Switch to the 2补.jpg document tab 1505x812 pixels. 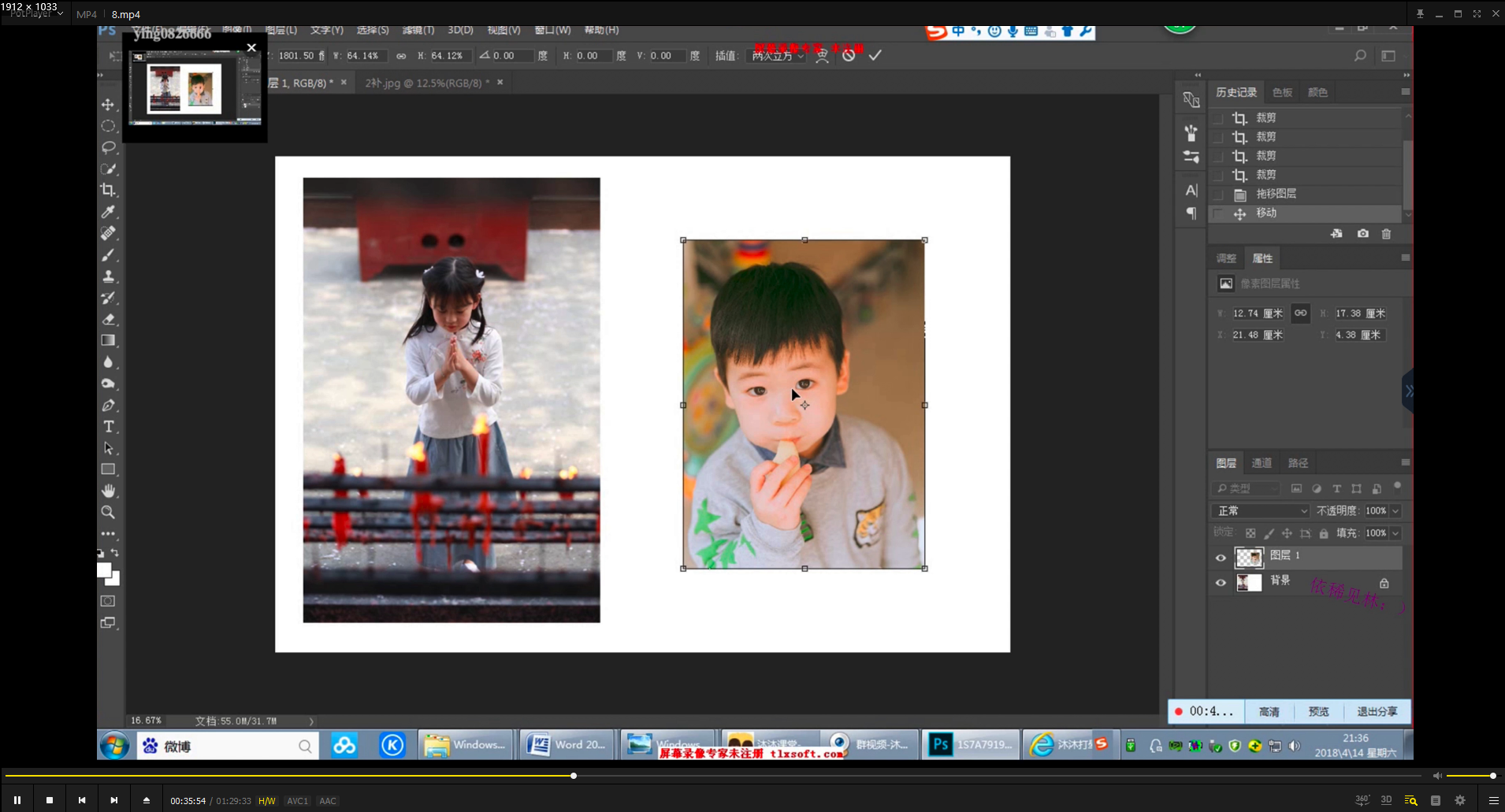(x=427, y=83)
